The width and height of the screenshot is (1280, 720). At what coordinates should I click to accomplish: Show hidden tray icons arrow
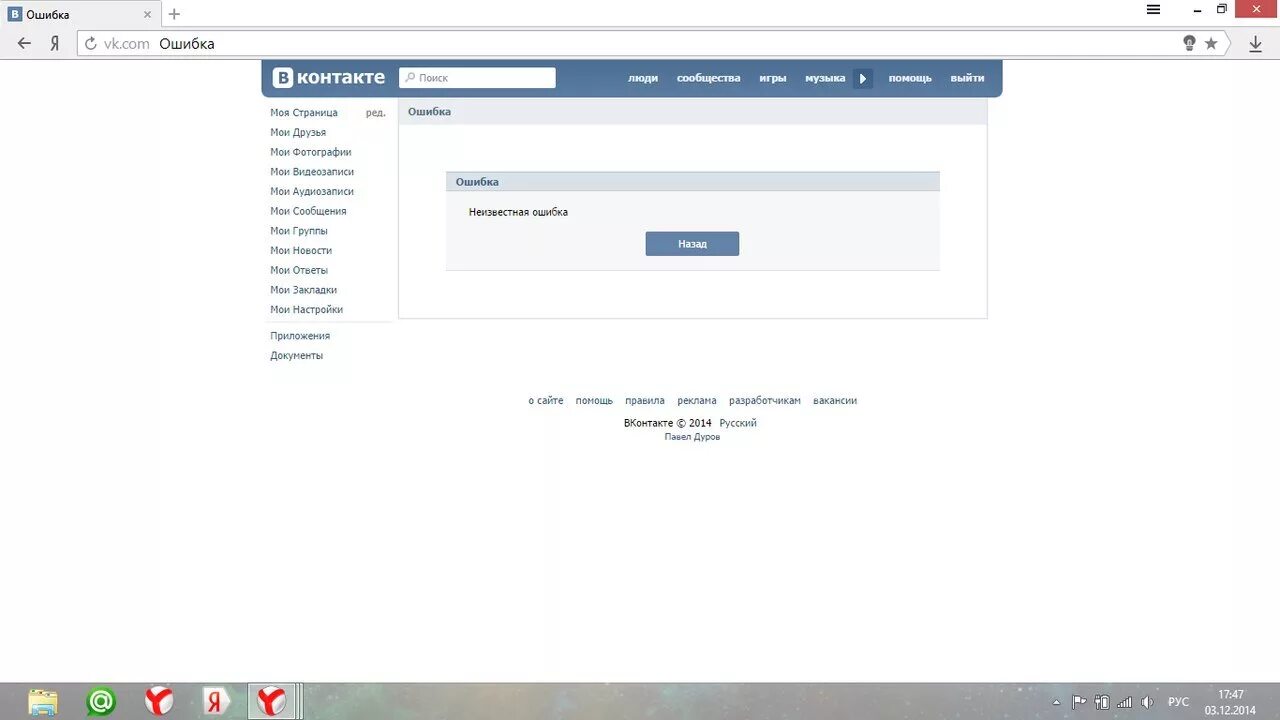(x=1056, y=702)
